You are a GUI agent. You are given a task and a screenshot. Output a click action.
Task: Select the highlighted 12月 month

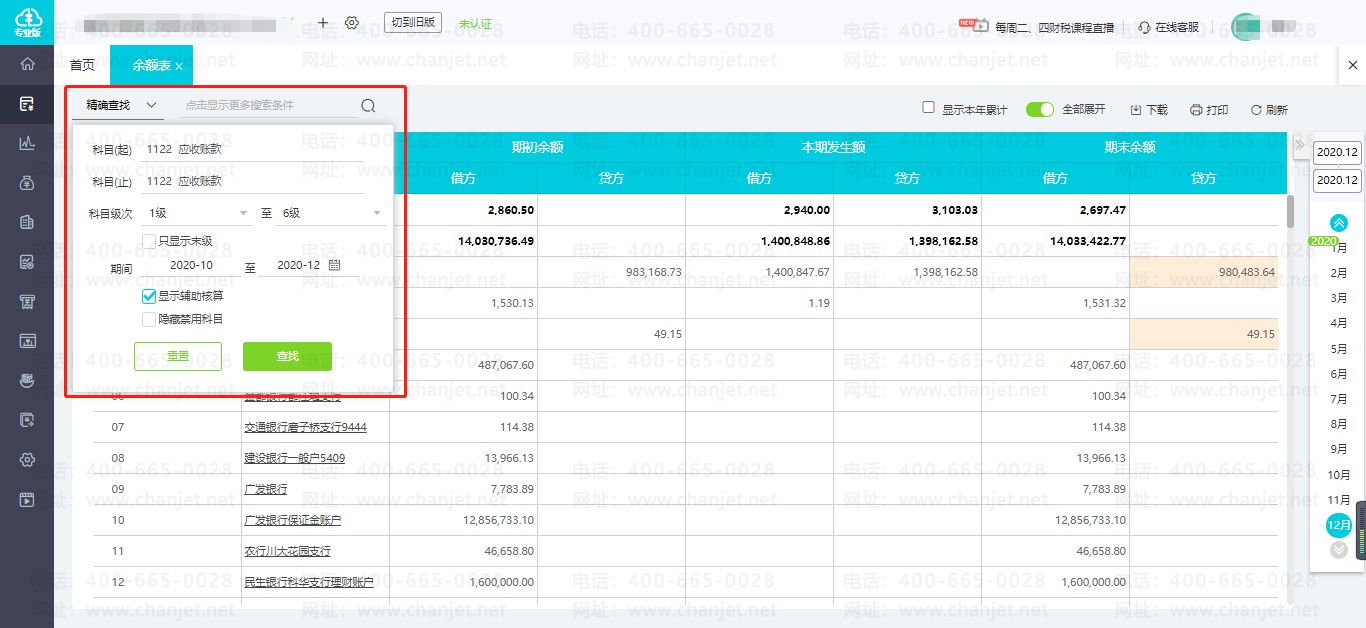tap(1339, 524)
